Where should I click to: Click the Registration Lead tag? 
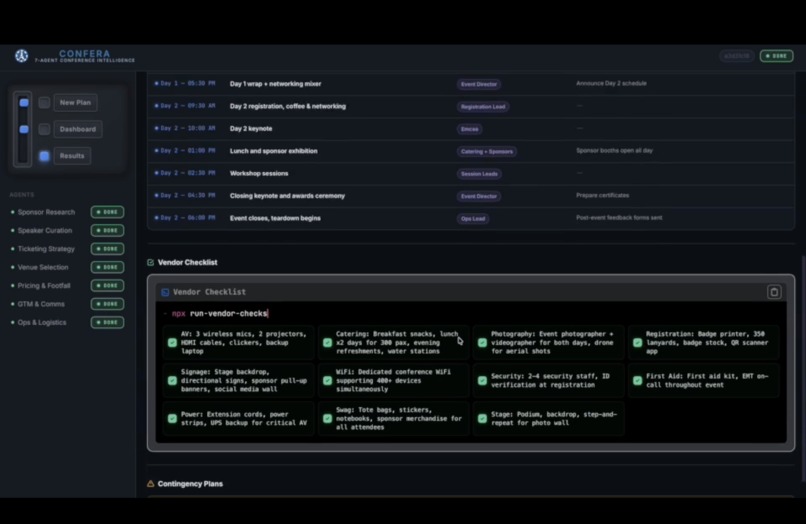(x=483, y=106)
